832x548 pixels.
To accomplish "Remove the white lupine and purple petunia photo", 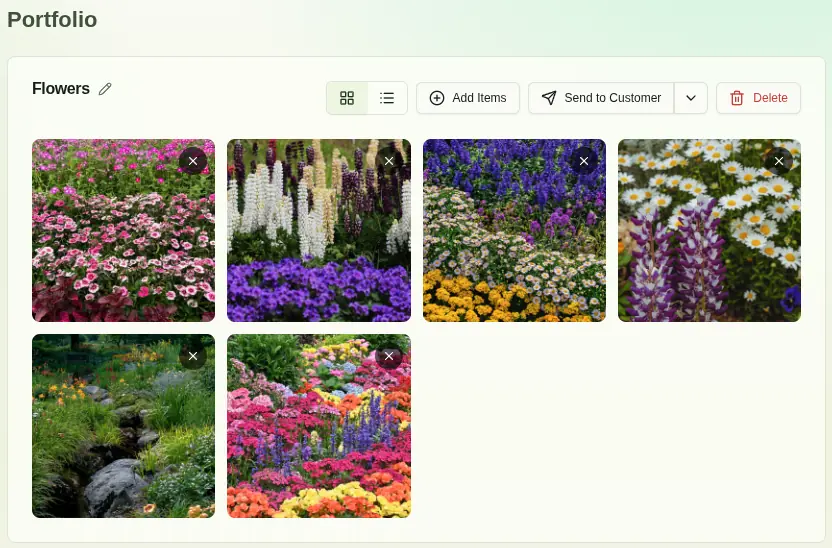I will 389,161.
